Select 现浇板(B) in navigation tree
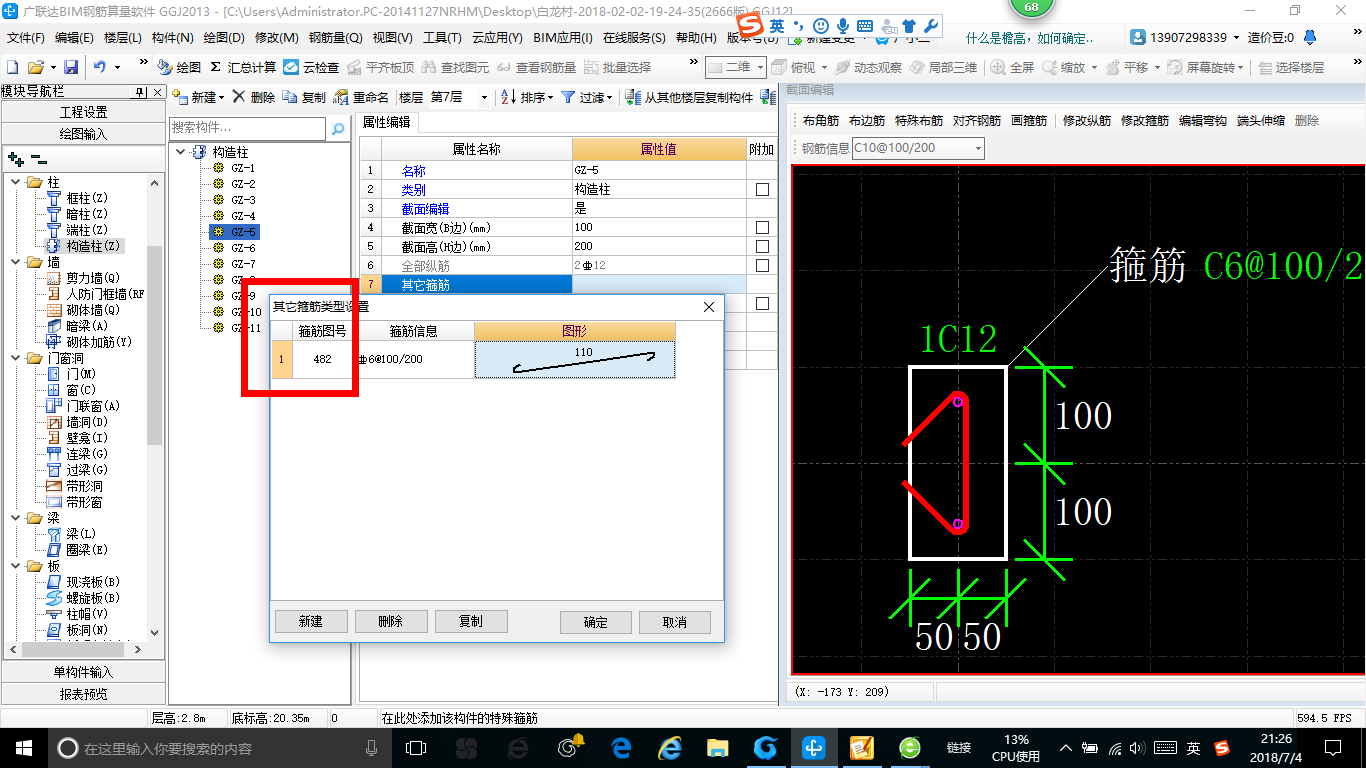This screenshot has width=1366, height=768. pyautogui.click(x=84, y=582)
